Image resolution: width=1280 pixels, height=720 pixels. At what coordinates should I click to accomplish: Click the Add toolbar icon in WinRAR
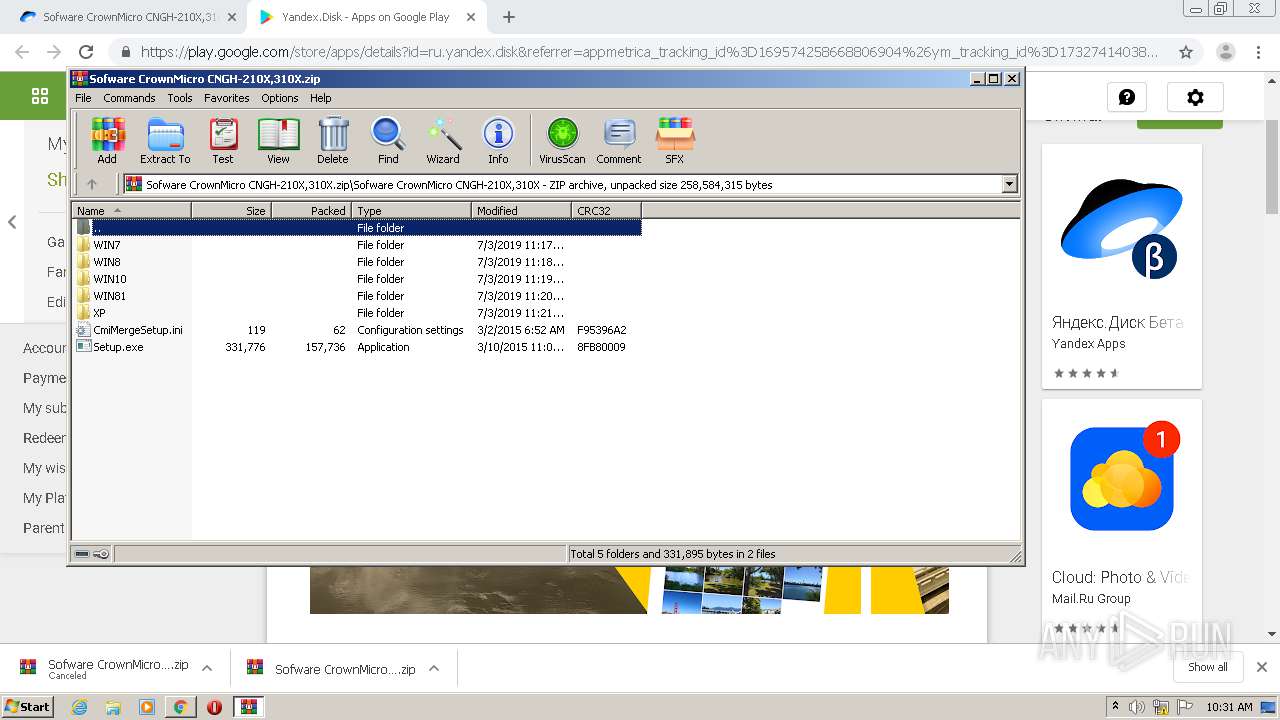(x=107, y=140)
